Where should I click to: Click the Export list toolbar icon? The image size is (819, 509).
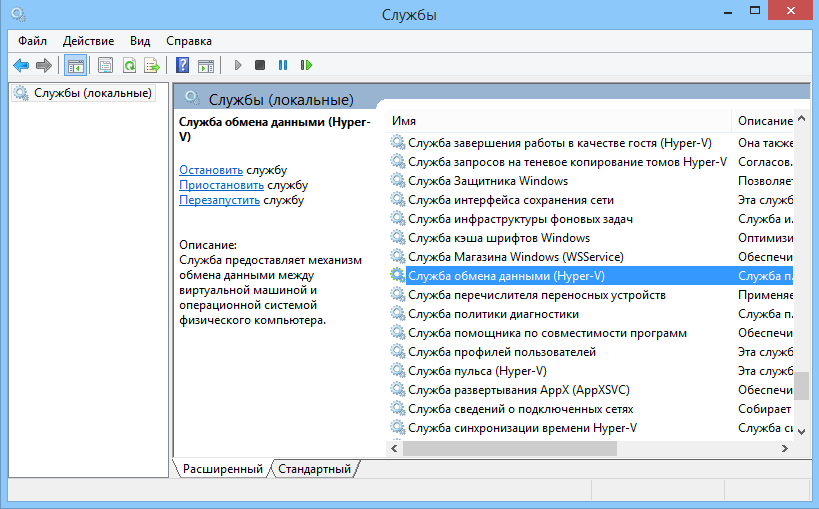click(x=152, y=65)
